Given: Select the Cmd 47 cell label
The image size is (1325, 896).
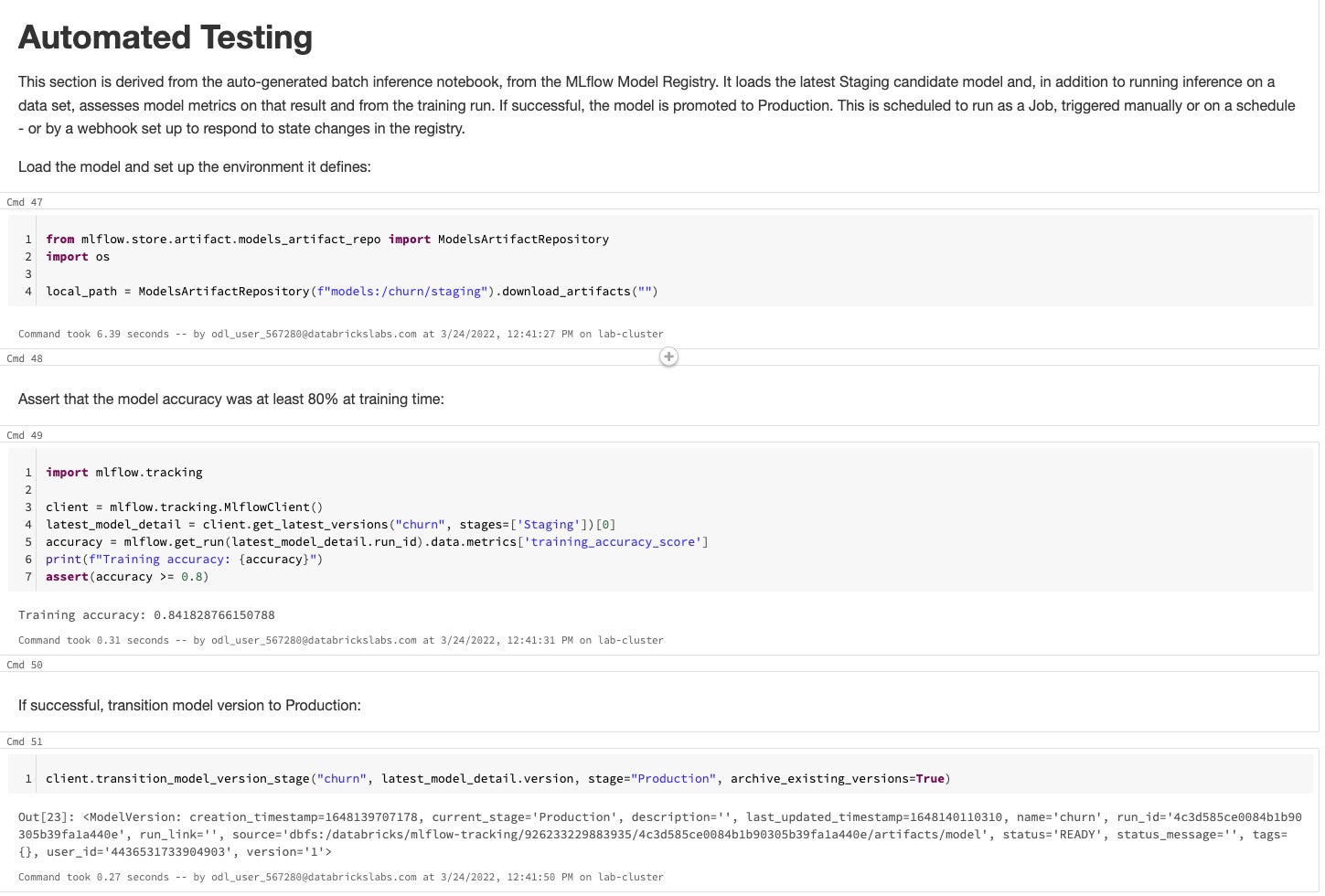Looking at the screenshot, I should point(25,202).
